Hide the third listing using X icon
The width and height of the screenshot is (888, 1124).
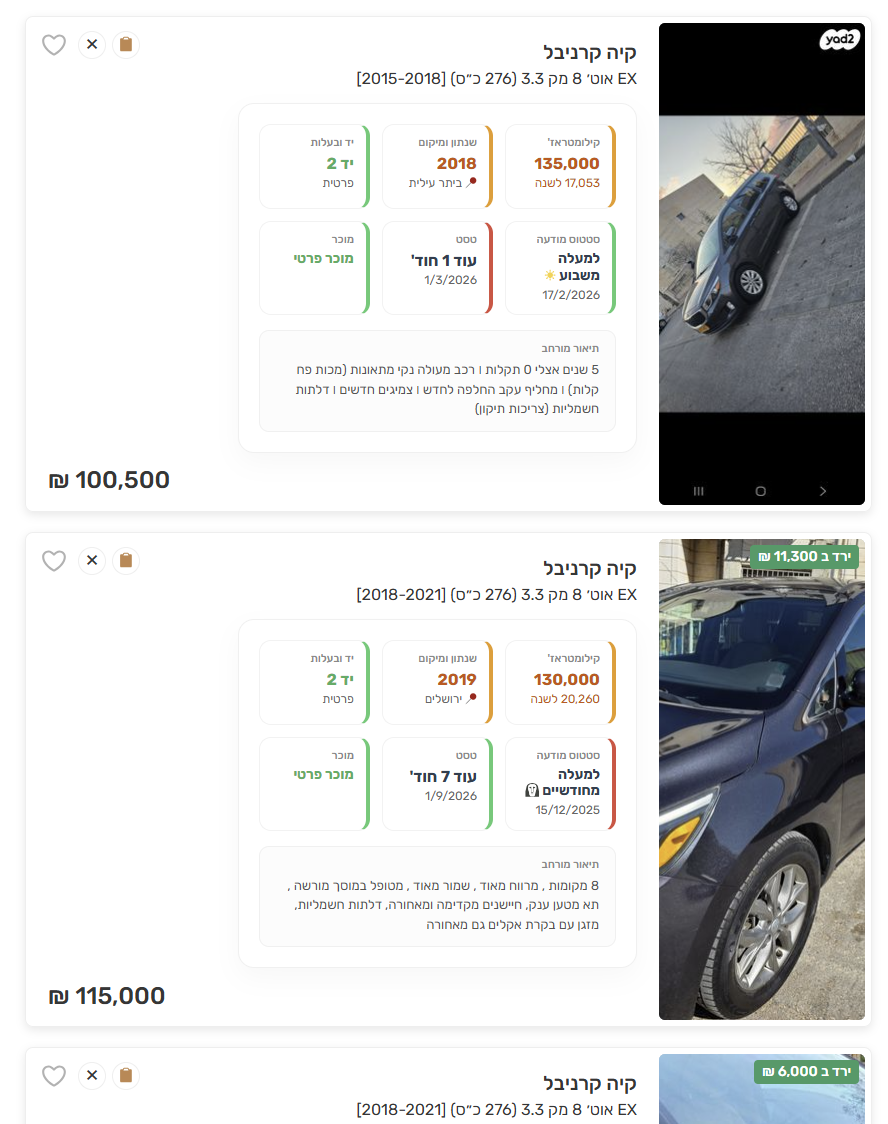pyautogui.click(x=92, y=1076)
